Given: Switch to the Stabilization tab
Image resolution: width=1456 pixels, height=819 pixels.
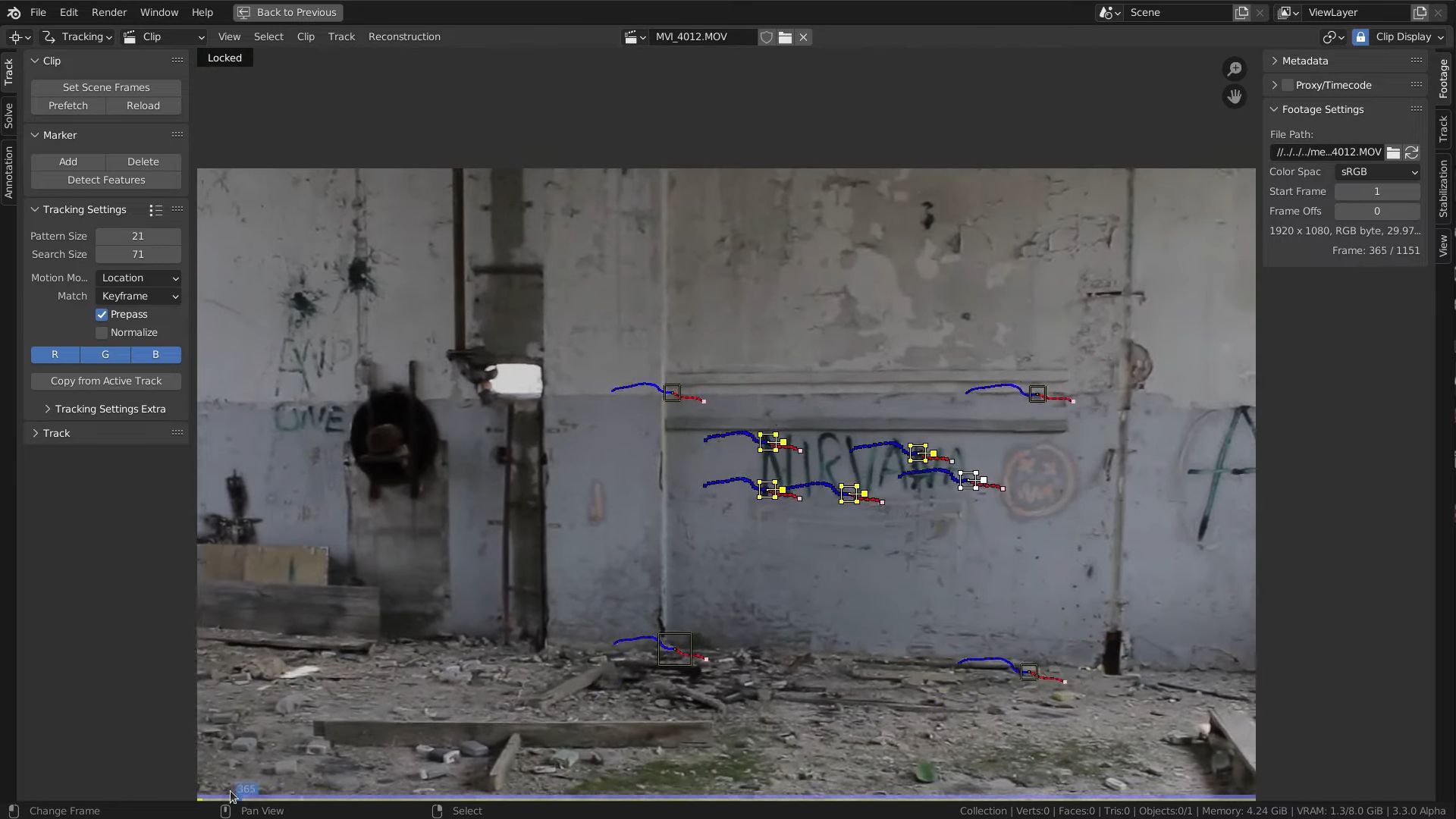Looking at the screenshot, I should 1444,187.
